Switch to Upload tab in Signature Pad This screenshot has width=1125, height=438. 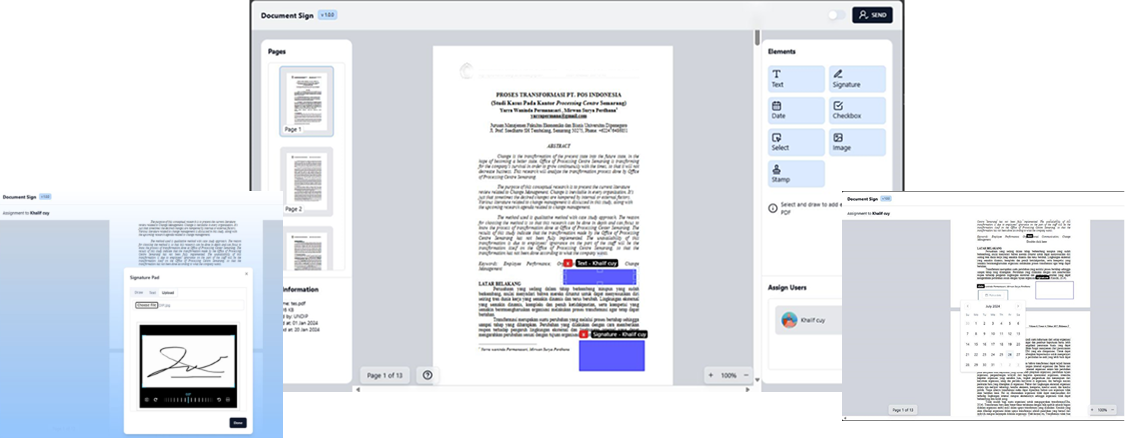pos(167,293)
